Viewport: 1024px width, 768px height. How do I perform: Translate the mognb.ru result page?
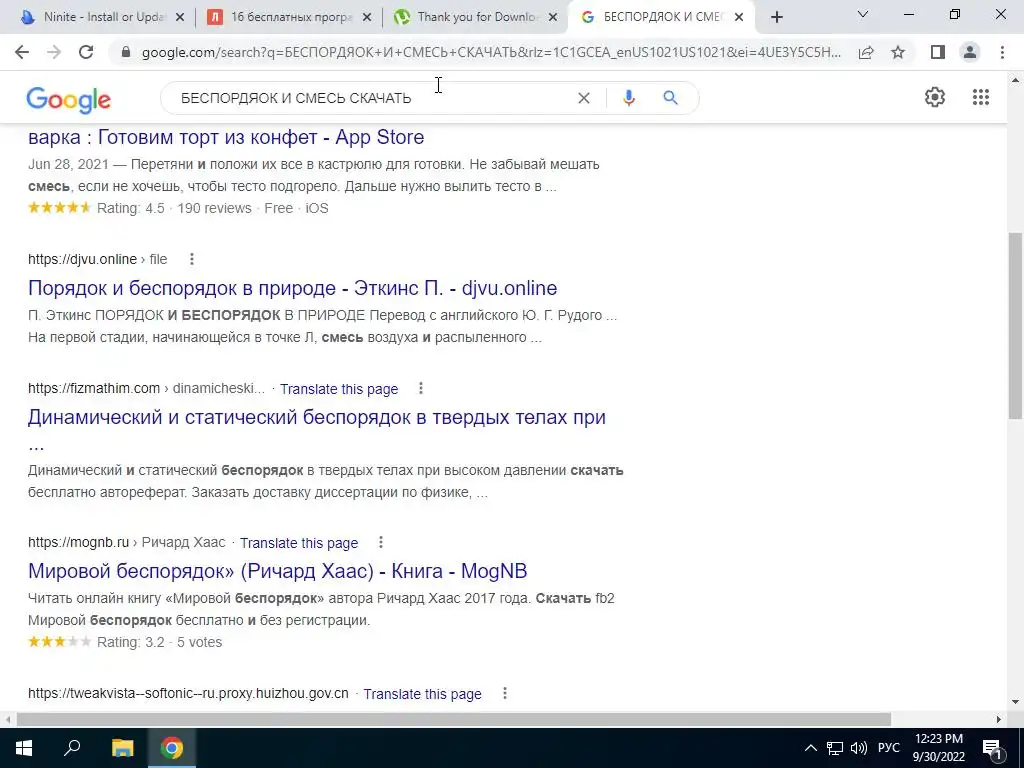[299, 543]
